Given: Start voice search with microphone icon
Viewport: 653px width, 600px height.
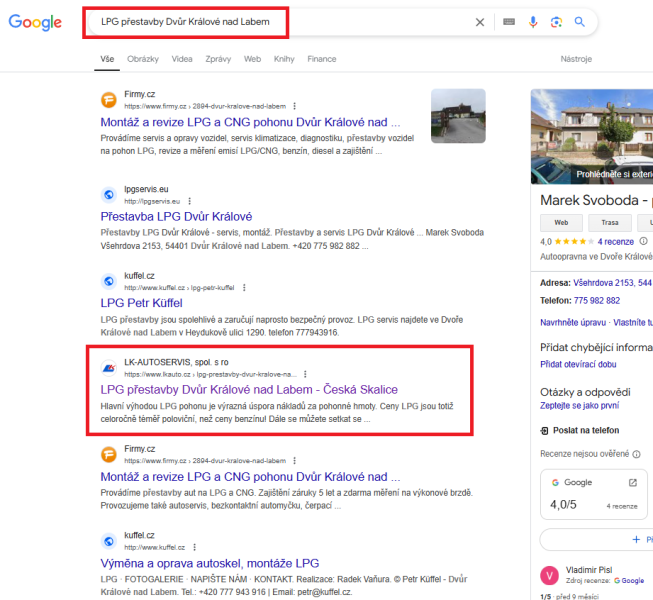Looking at the screenshot, I should coord(533,22).
